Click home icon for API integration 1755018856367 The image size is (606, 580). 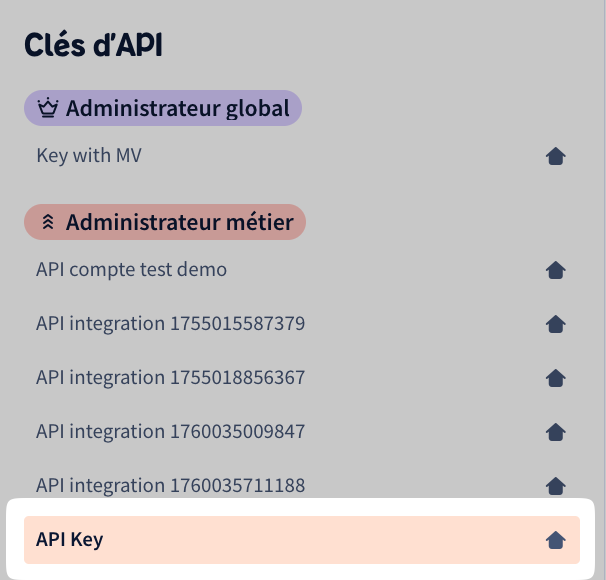[x=556, y=378]
